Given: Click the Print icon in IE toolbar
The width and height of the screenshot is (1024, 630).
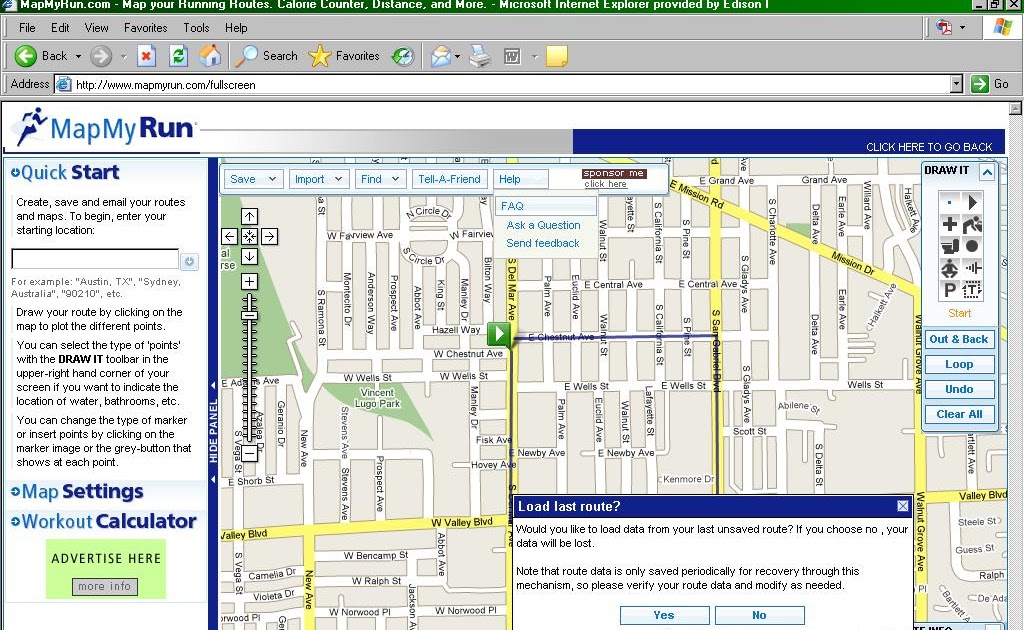Looking at the screenshot, I should pyautogui.click(x=480, y=56).
